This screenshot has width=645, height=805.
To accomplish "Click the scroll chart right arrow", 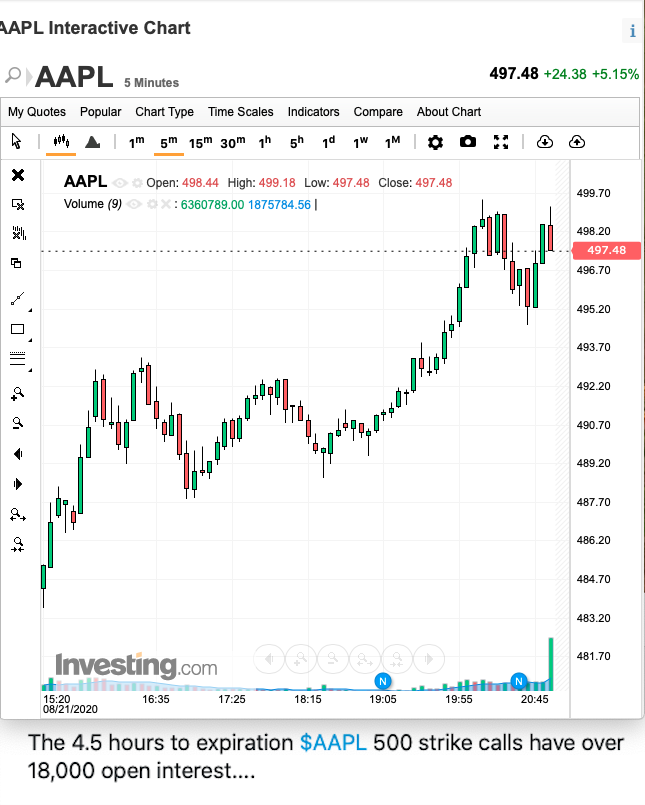I will [18, 484].
